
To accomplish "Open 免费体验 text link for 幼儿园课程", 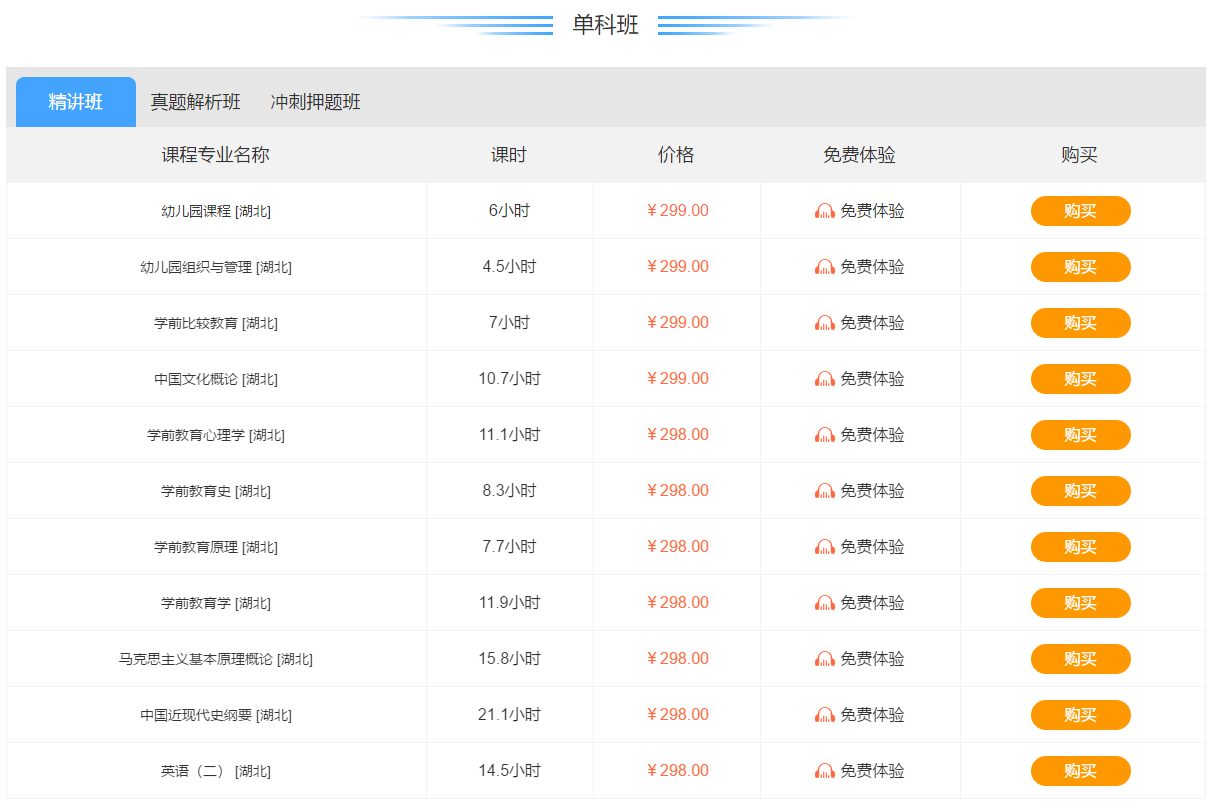I will click(x=872, y=211).
